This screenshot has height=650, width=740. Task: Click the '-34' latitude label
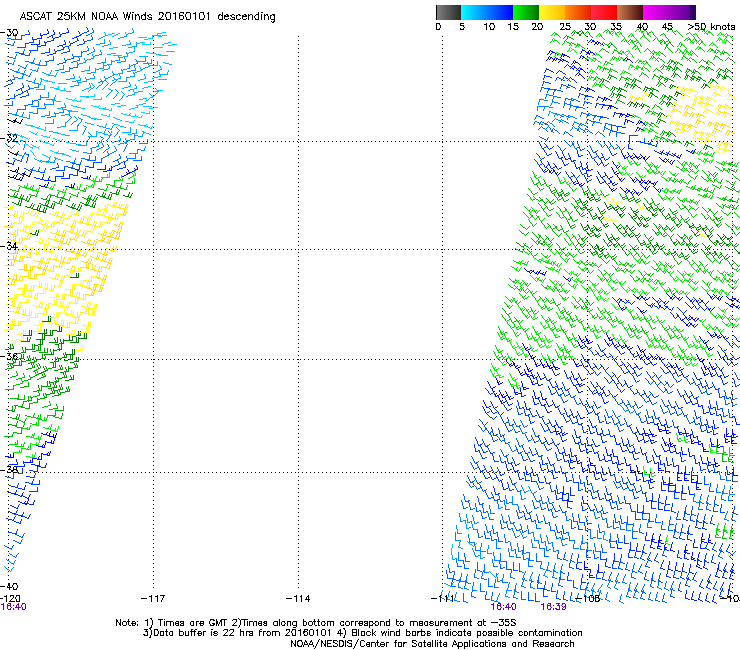pos(9,246)
